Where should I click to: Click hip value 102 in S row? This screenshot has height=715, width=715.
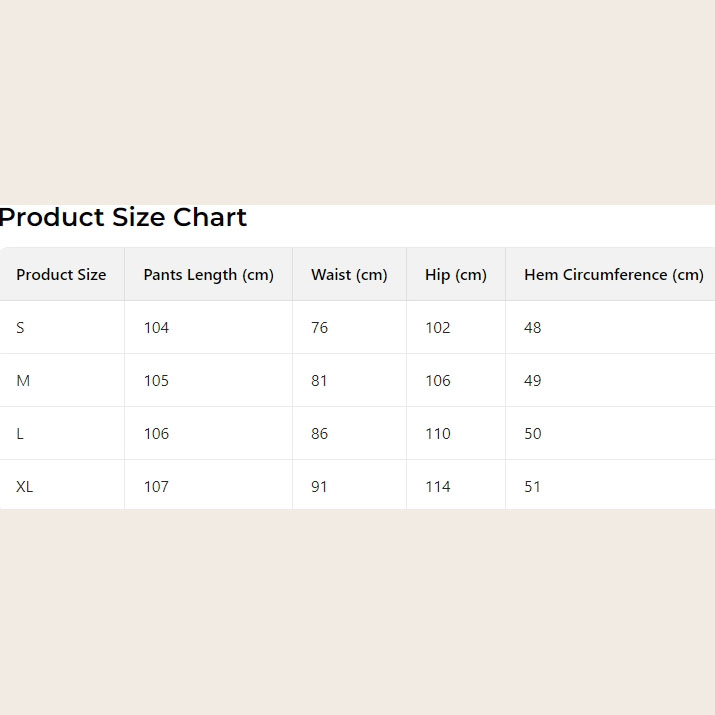click(437, 328)
